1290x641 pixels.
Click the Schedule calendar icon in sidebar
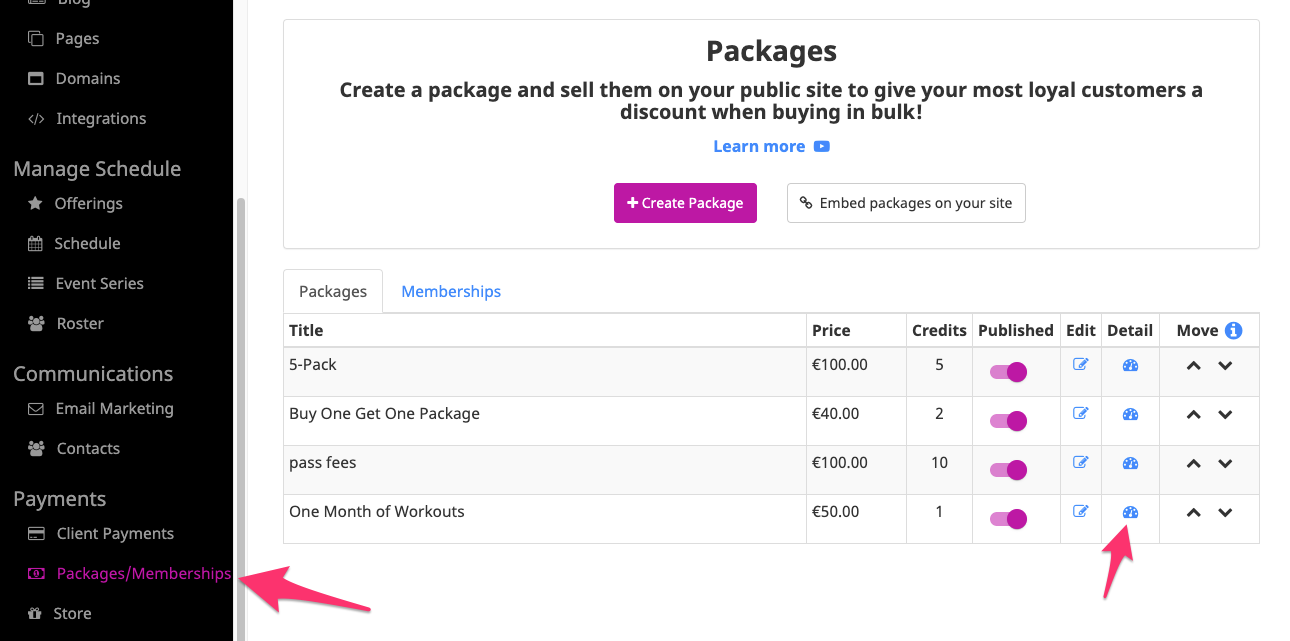click(x=37, y=243)
